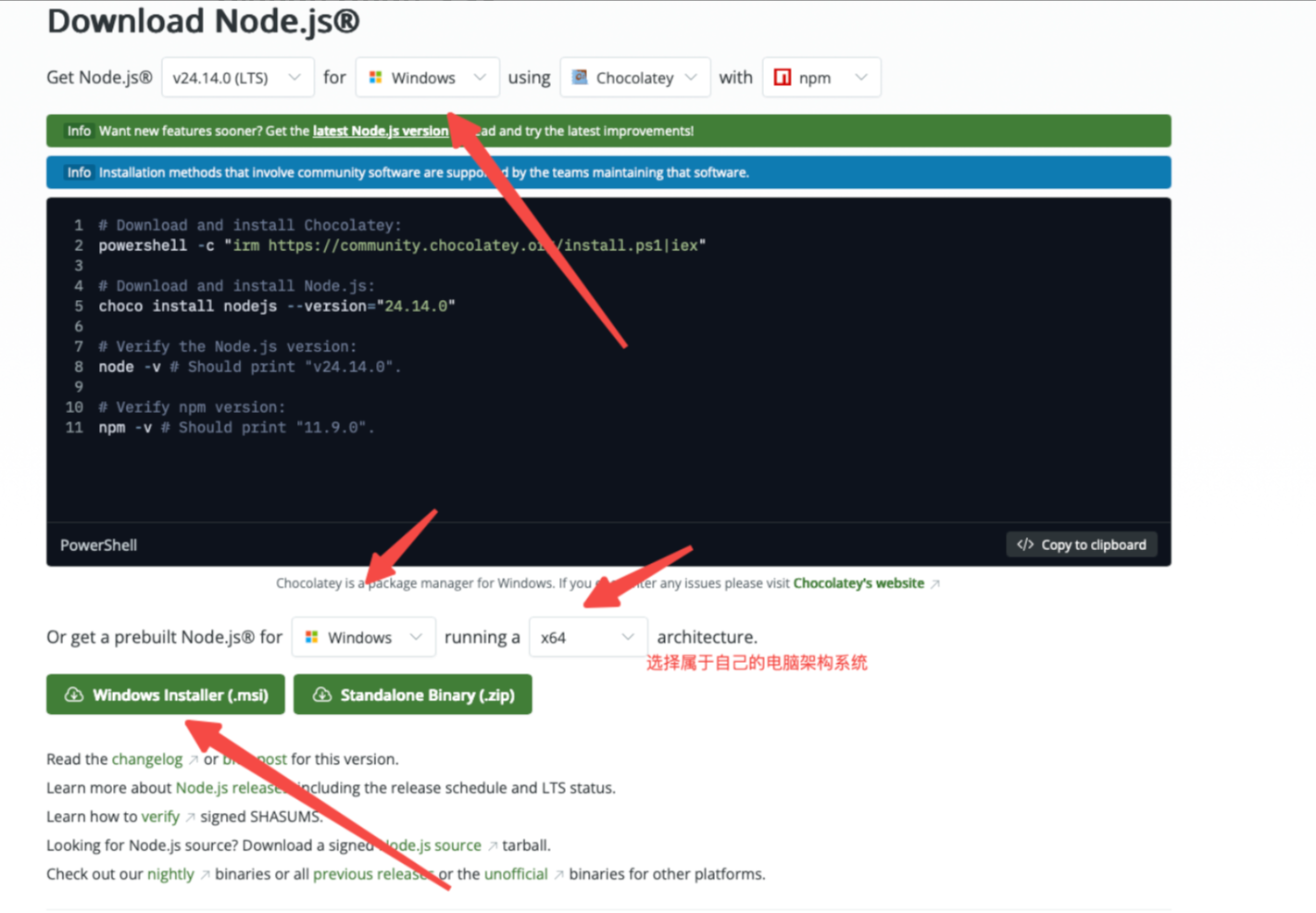
Task: Click the Chocolatey logo icon
Action: [x=580, y=78]
